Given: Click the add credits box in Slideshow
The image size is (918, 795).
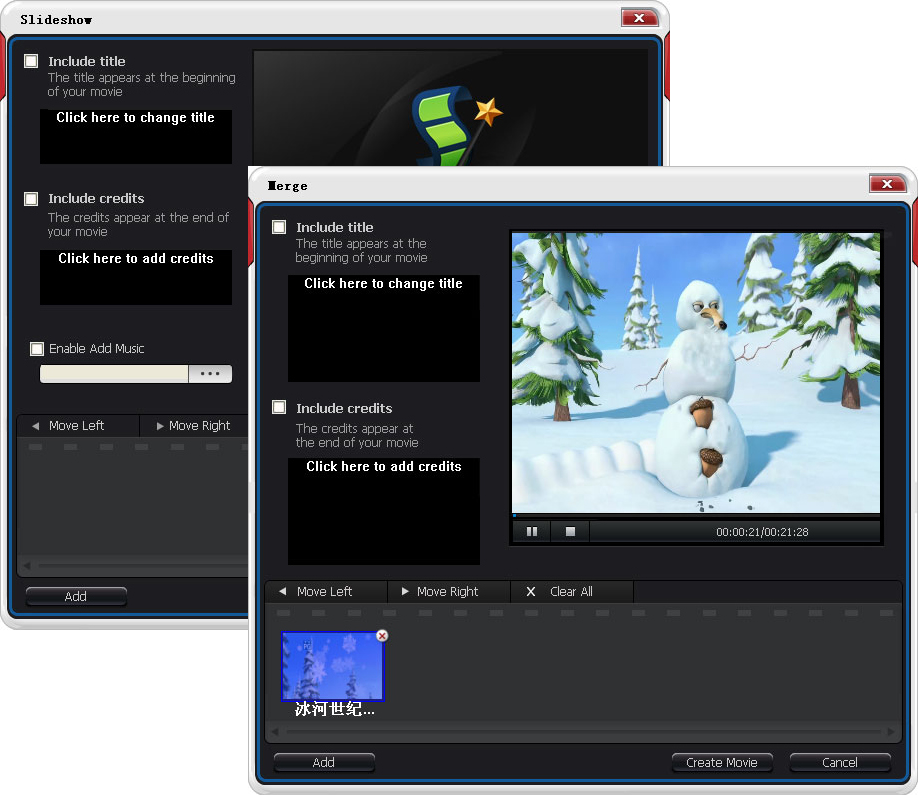Looking at the screenshot, I should [x=136, y=277].
